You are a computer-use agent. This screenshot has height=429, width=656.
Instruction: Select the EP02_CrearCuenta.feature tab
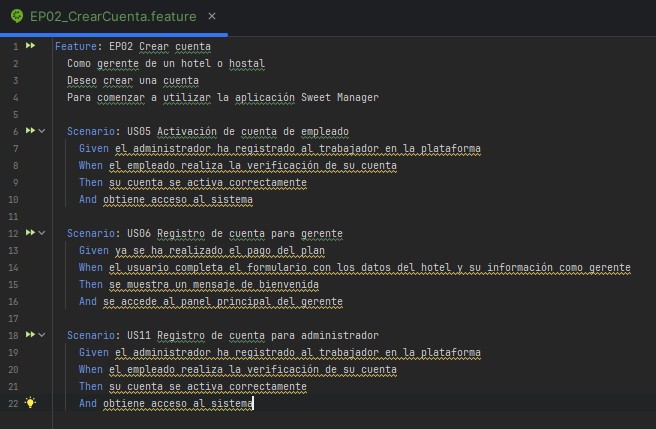pos(113,16)
